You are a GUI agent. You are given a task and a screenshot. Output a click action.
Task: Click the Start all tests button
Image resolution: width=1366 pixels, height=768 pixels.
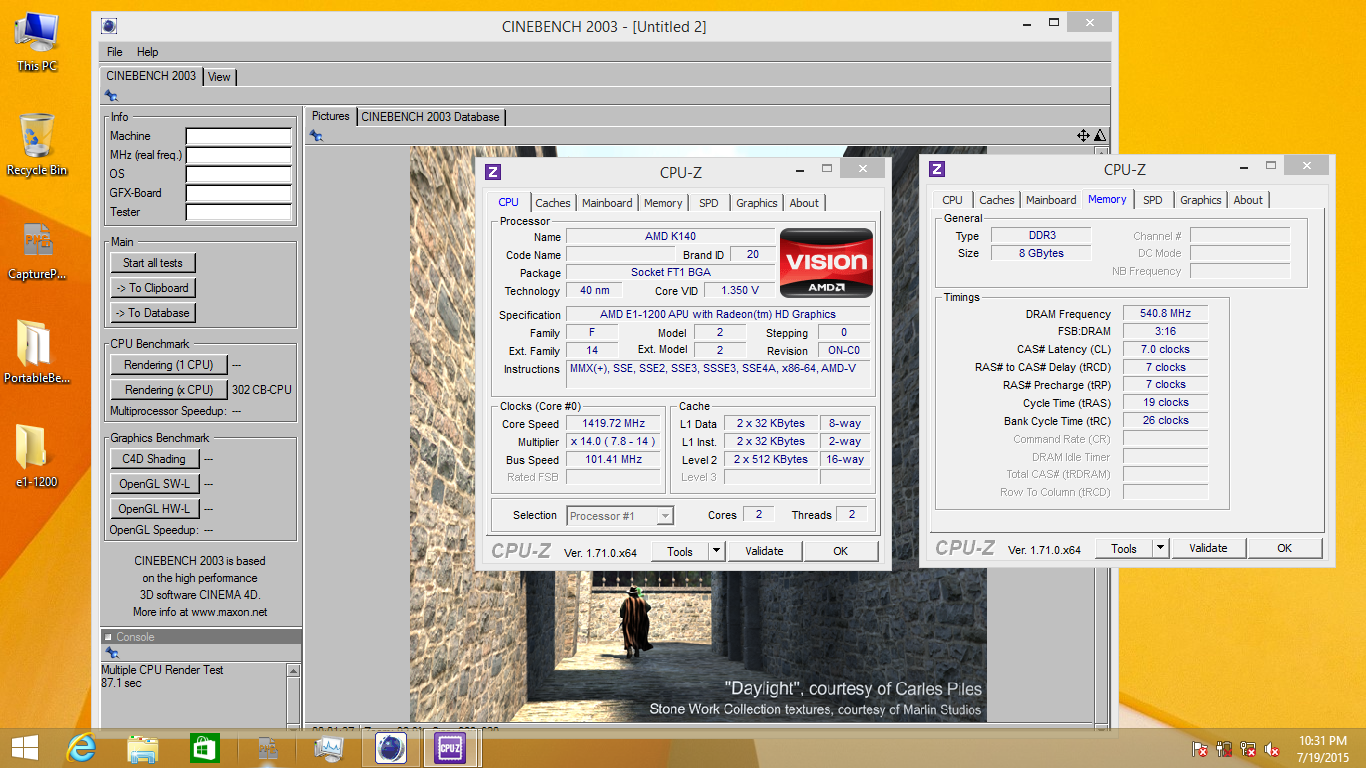tap(153, 263)
